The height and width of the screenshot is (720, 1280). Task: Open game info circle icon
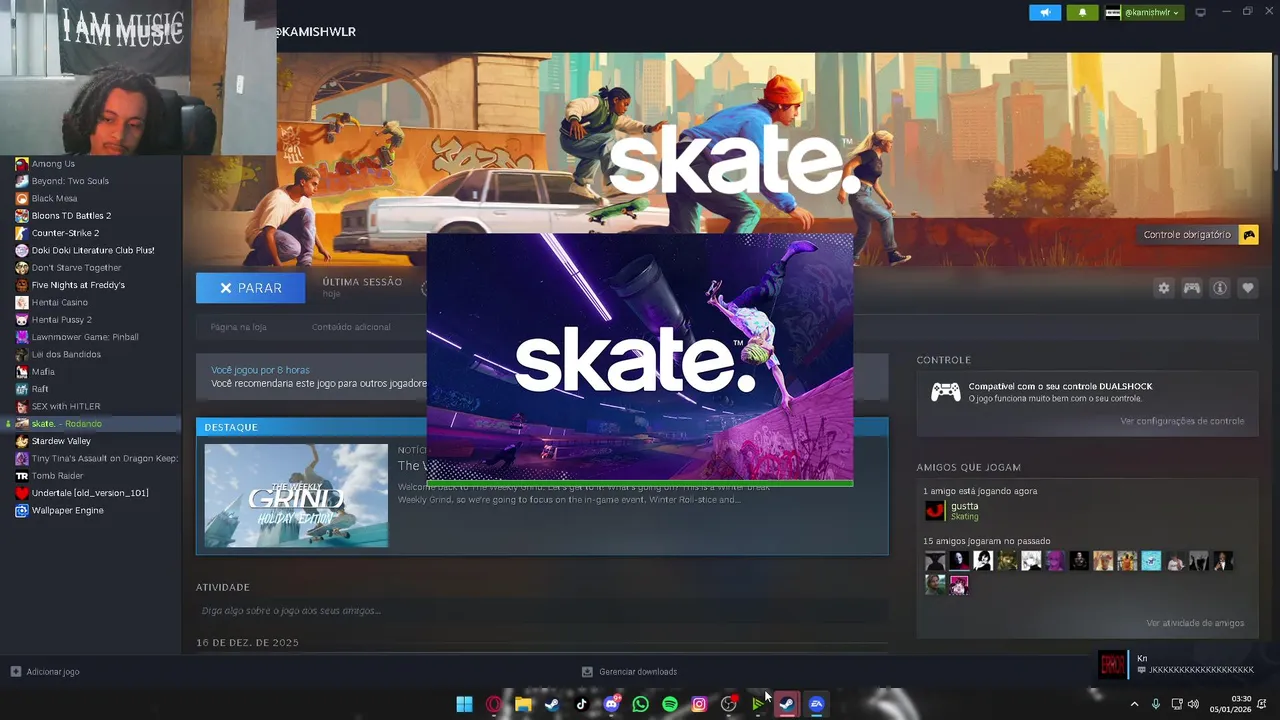tap(1219, 288)
